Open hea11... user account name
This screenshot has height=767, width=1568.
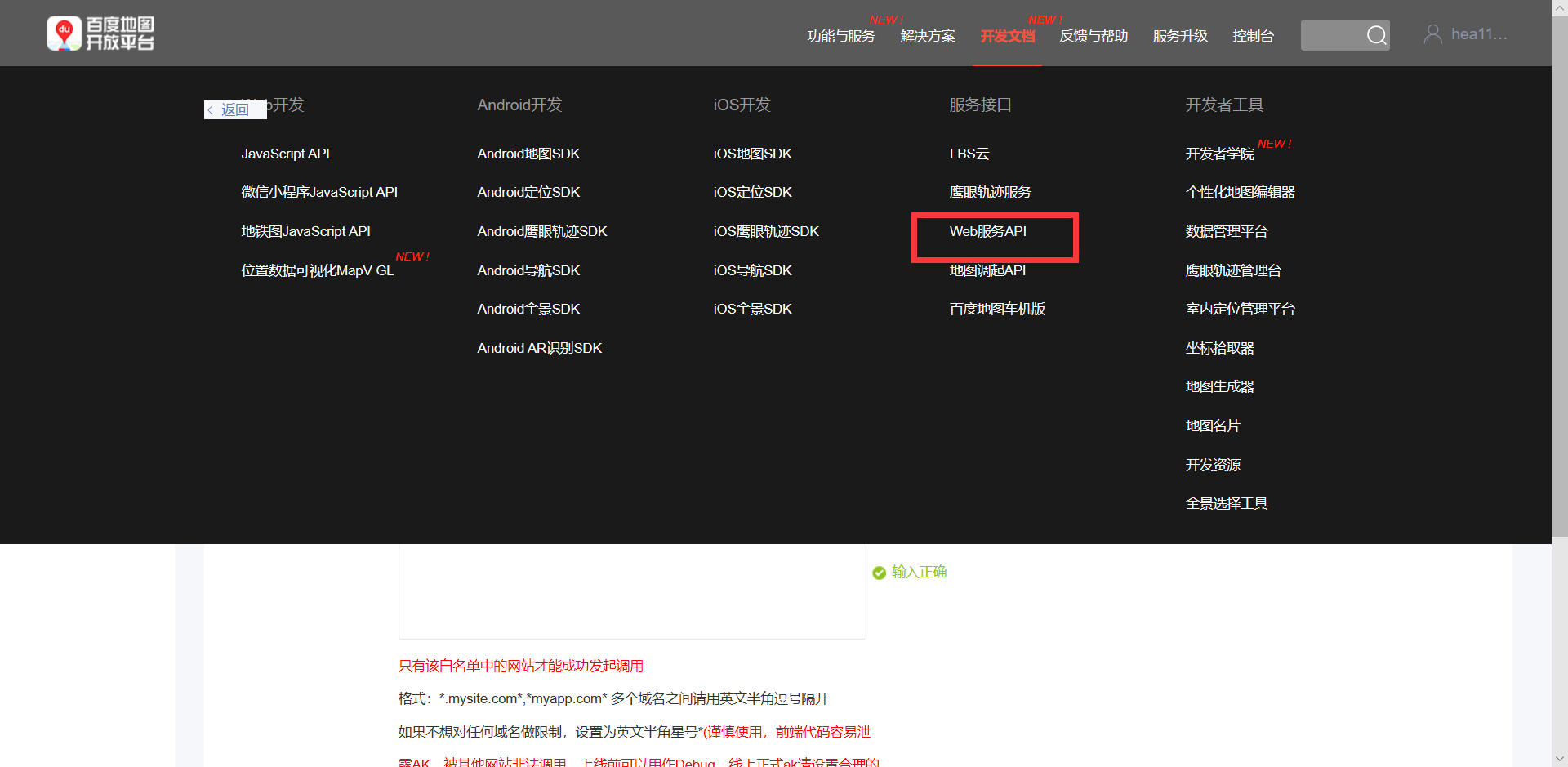click(1479, 34)
